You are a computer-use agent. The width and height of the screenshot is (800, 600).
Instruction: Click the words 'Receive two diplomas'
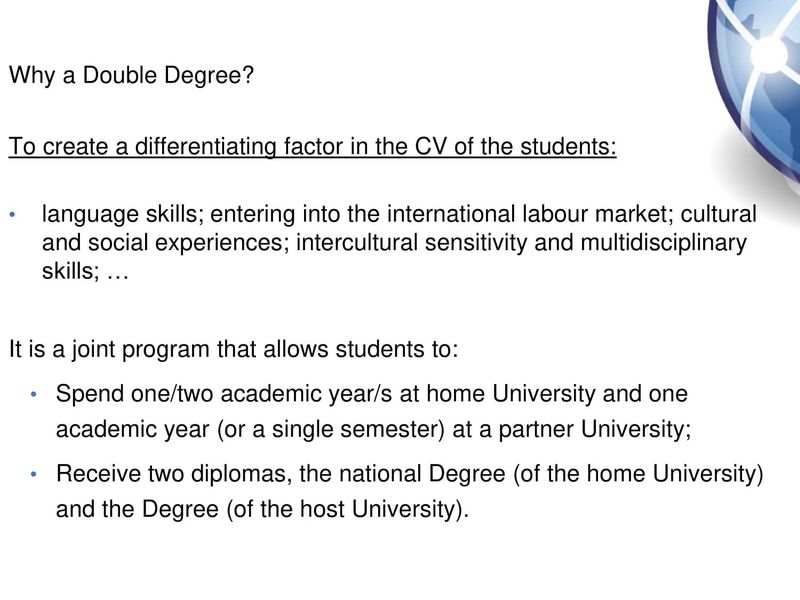(x=174, y=474)
